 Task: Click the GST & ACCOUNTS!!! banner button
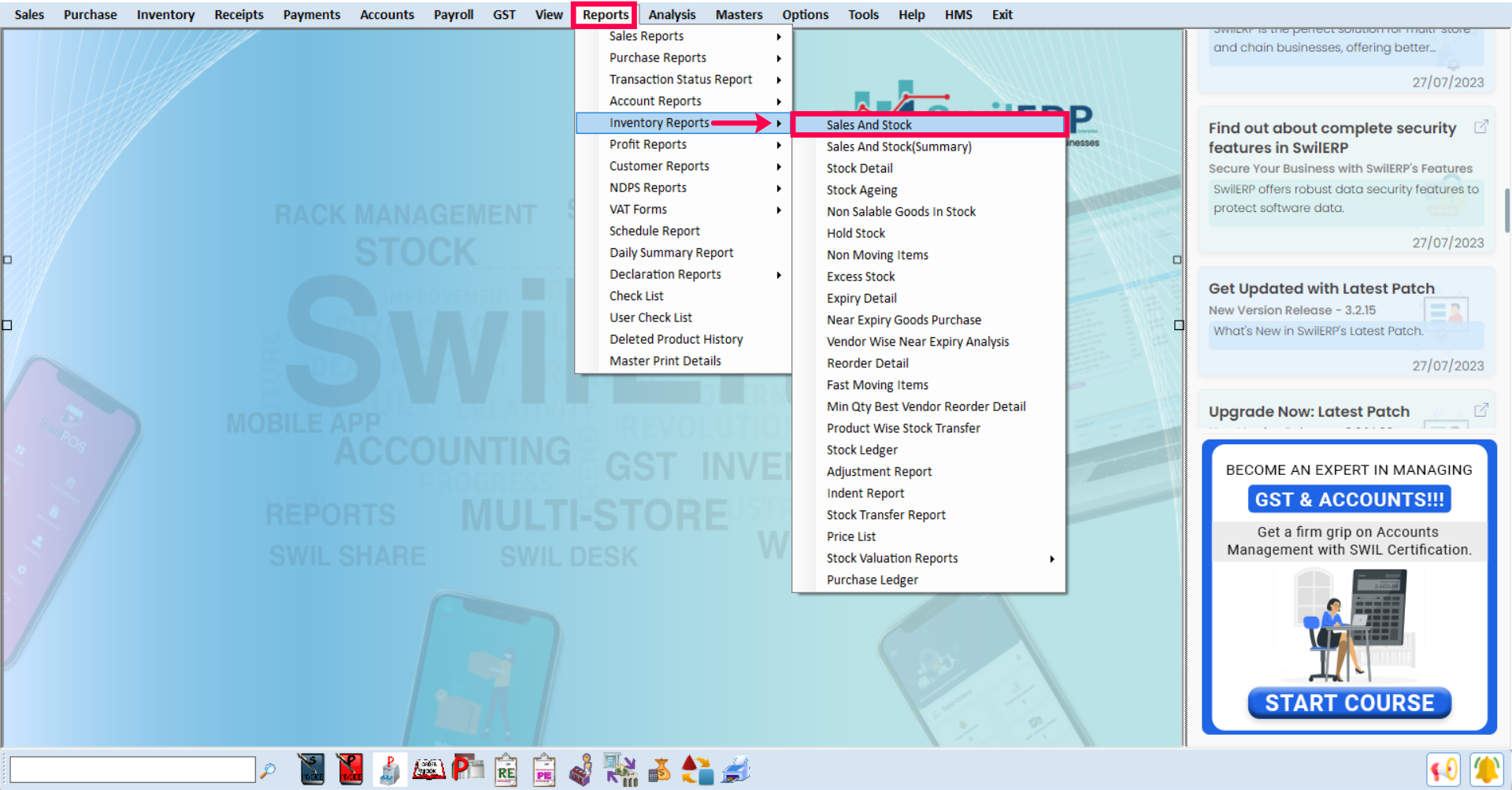point(1349,499)
